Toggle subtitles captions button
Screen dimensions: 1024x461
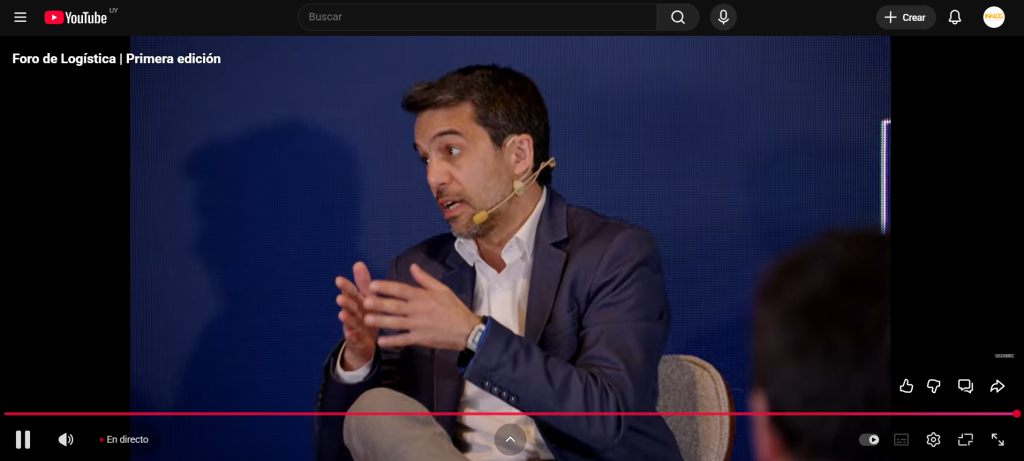click(901, 439)
